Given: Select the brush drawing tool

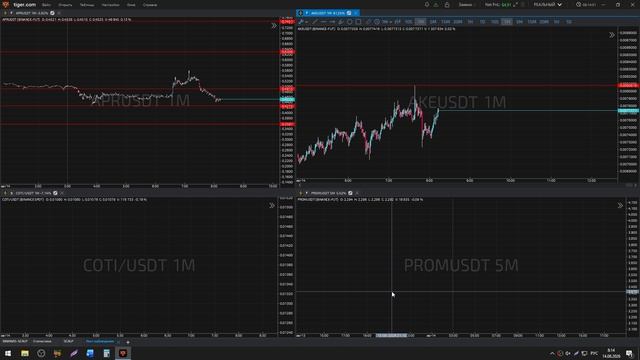Looking at the screenshot, I should click(x=341, y=22).
